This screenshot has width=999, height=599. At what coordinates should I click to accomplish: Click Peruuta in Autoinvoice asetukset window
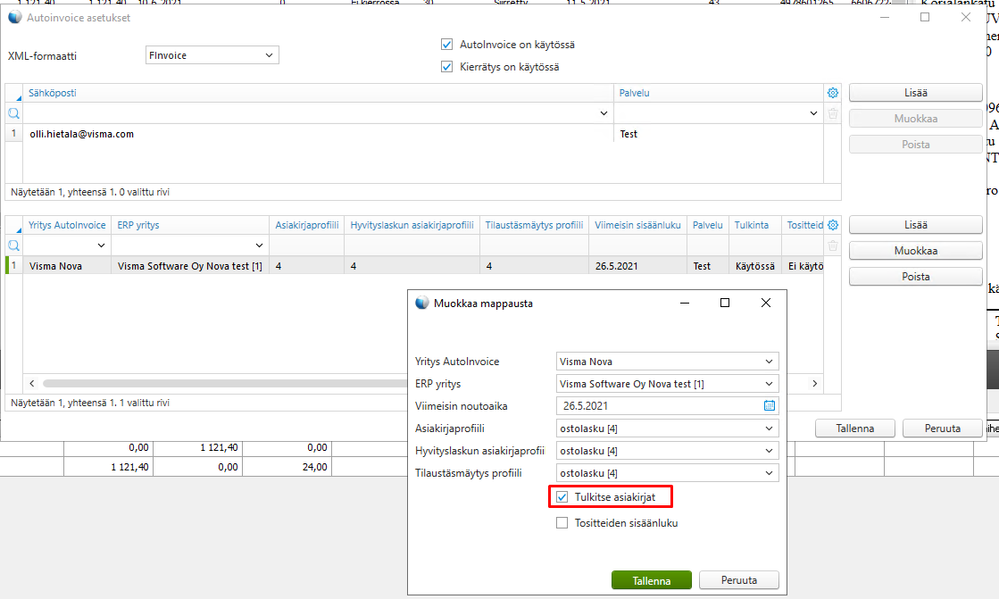(942, 428)
